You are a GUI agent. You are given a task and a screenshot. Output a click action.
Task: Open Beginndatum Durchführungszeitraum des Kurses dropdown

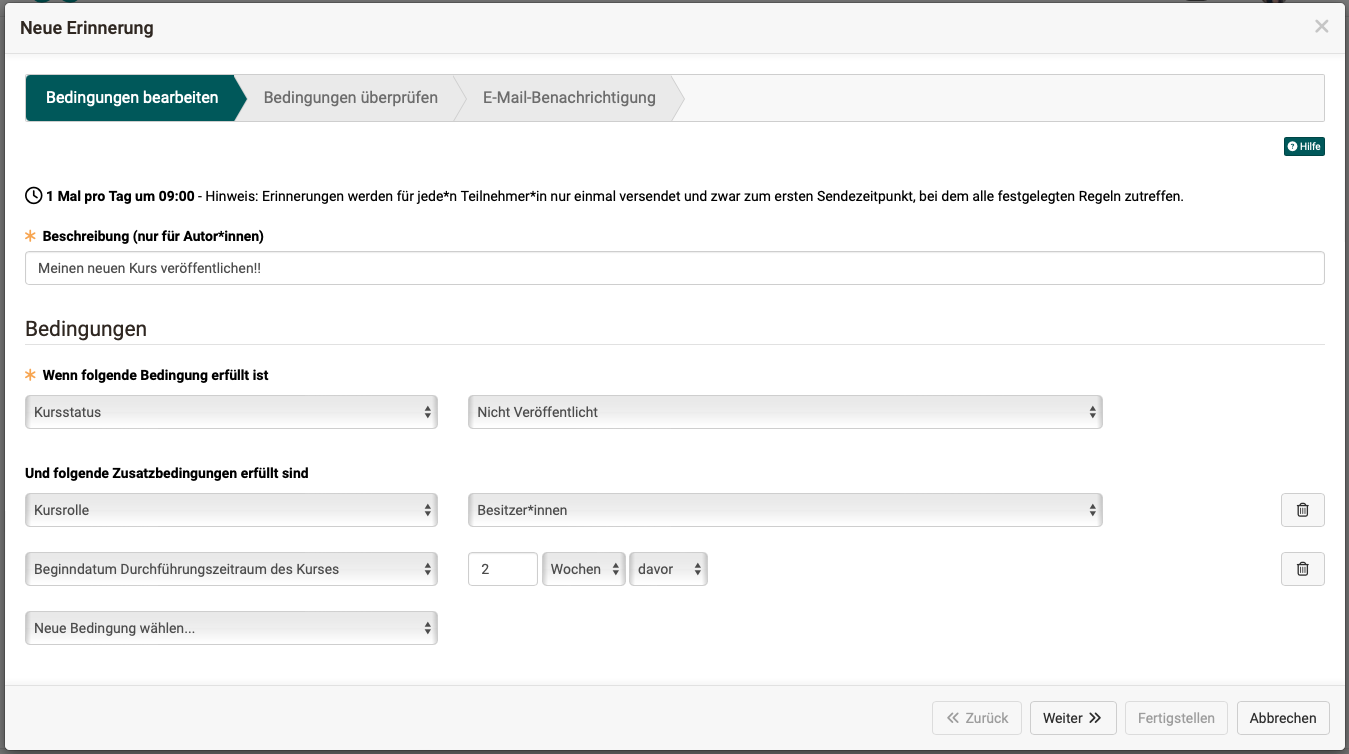click(x=231, y=569)
